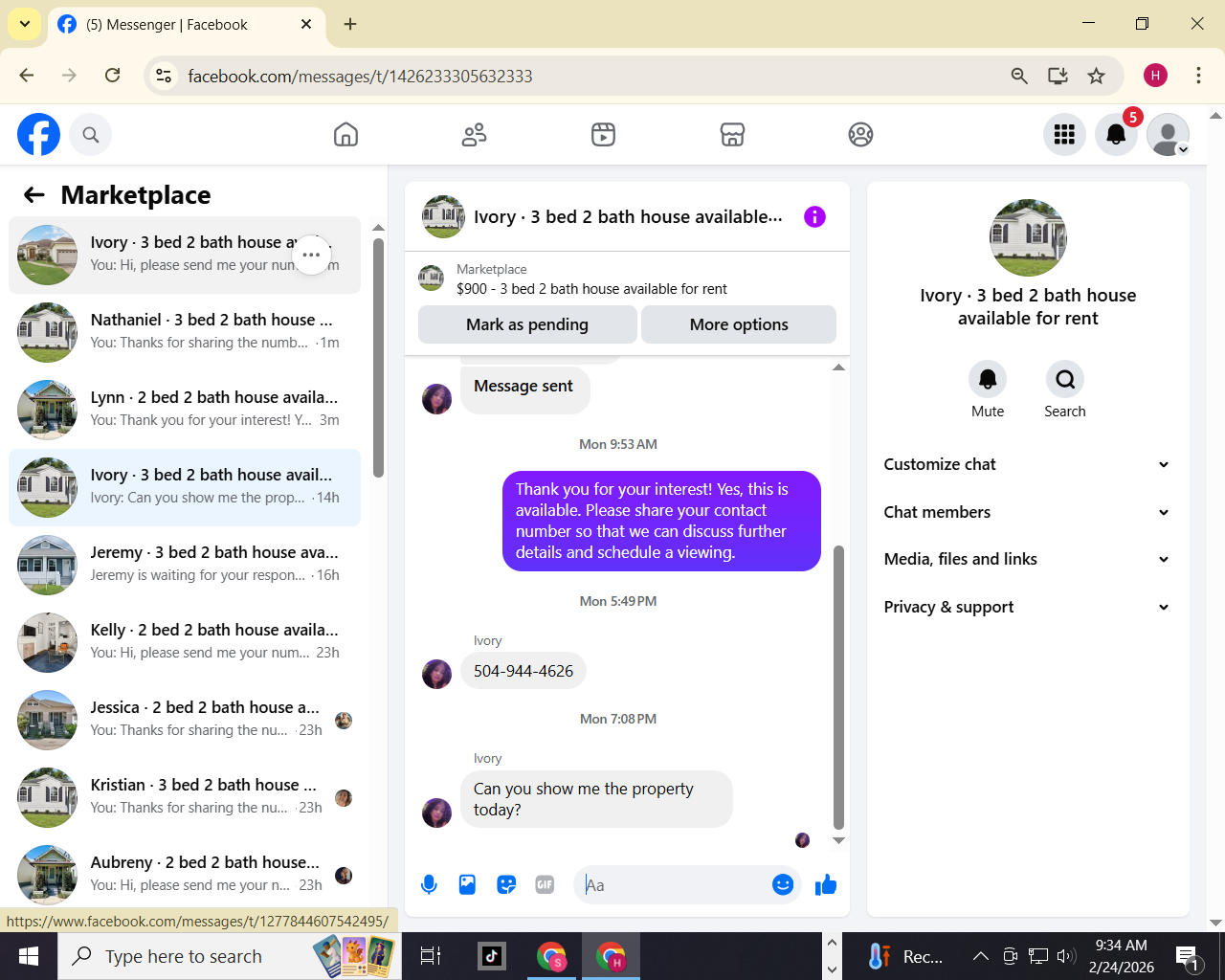Open the Notifications bell with 5 badge

click(x=1116, y=135)
